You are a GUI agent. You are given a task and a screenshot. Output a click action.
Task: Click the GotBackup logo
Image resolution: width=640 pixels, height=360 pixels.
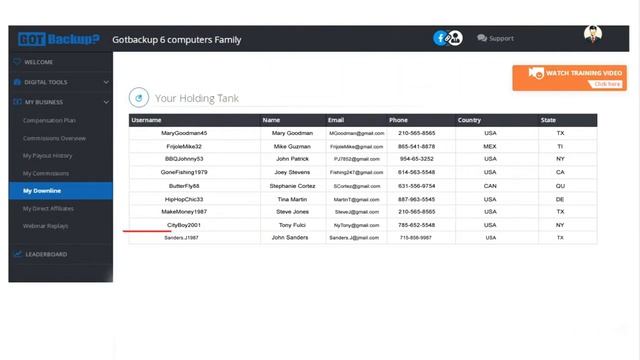pos(59,39)
